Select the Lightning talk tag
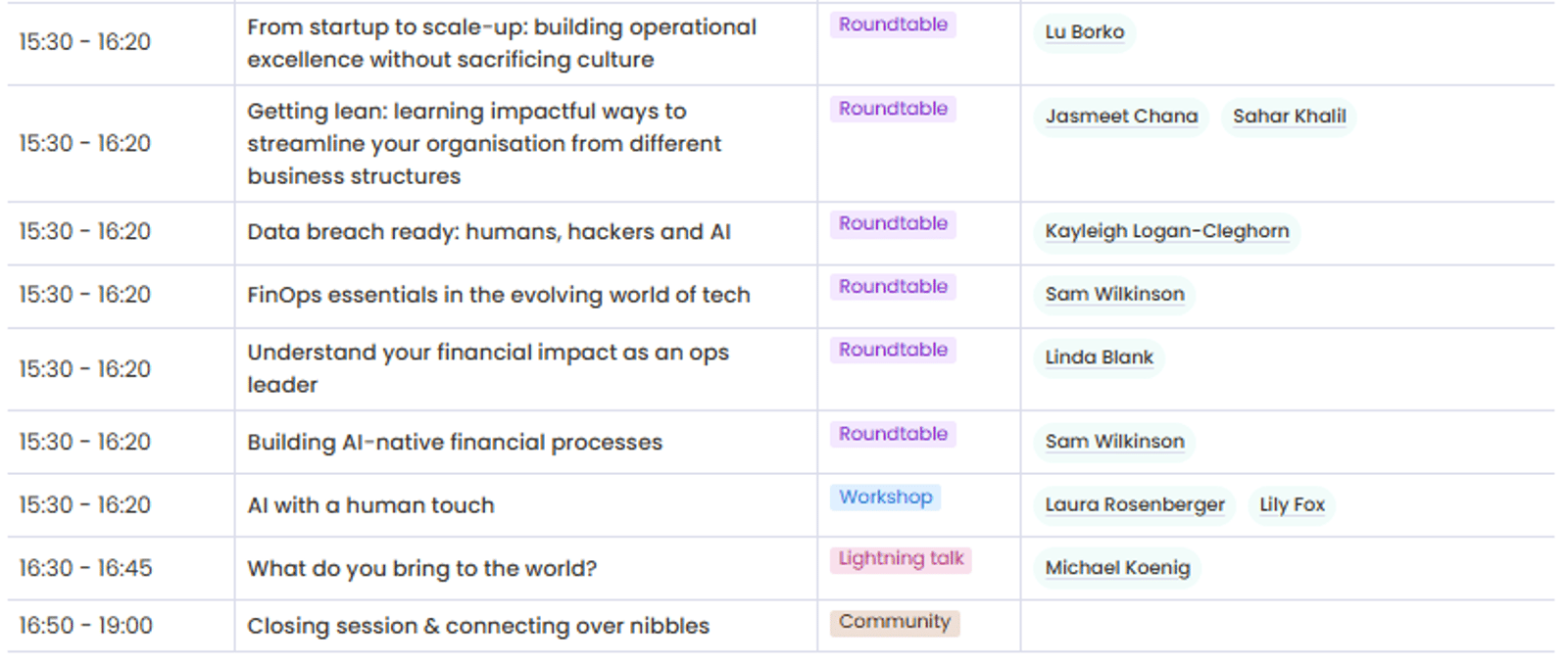This screenshot has height=664, width=1568. pyautogui.click(x=901, y=559)
